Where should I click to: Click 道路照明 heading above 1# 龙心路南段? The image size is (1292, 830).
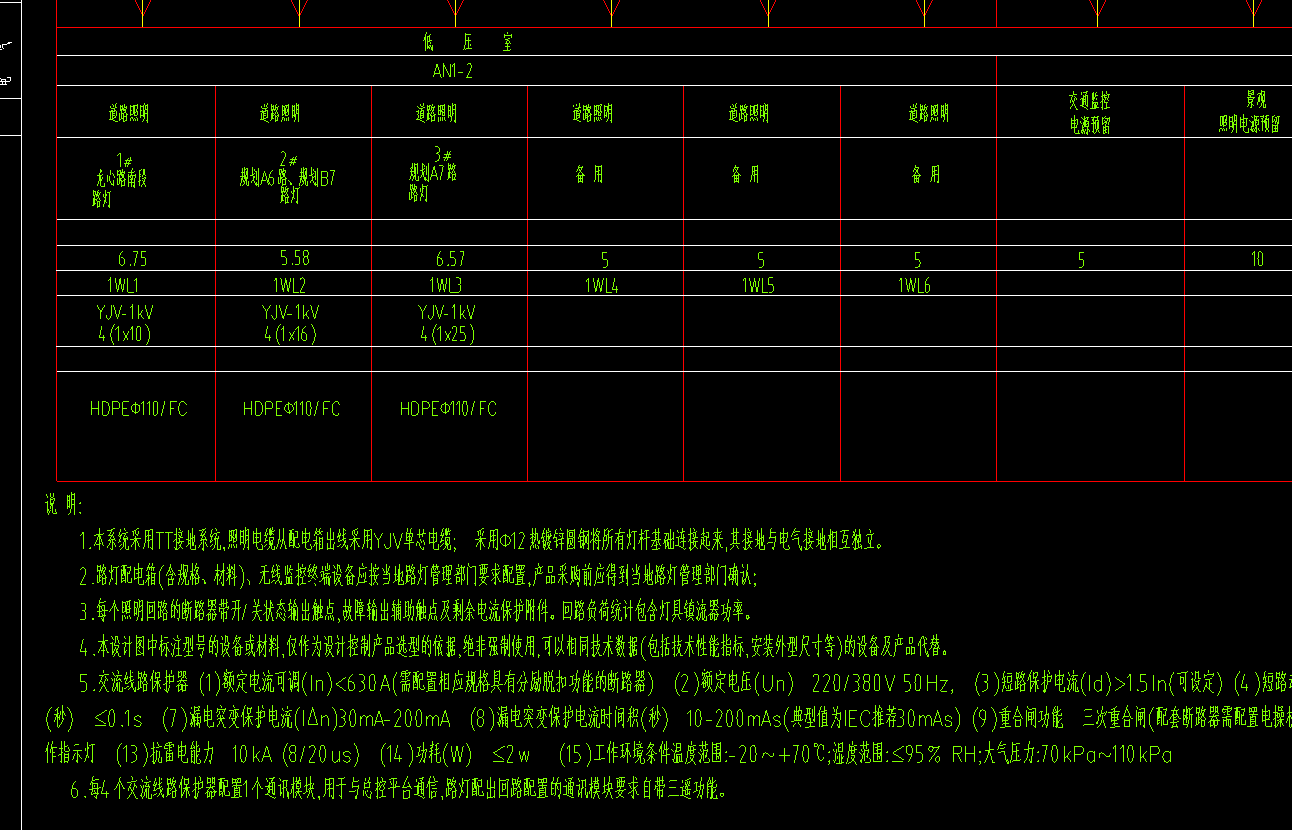(129, 113)
